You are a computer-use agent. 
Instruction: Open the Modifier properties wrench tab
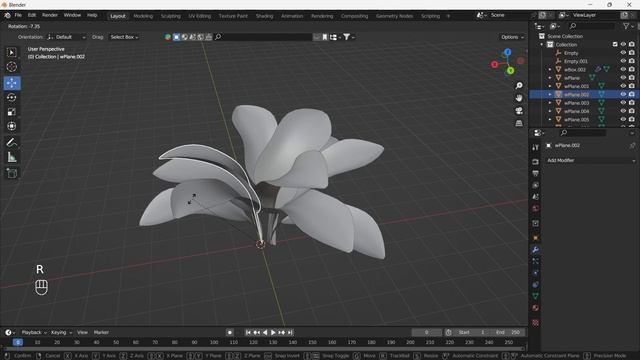[536, 249]
